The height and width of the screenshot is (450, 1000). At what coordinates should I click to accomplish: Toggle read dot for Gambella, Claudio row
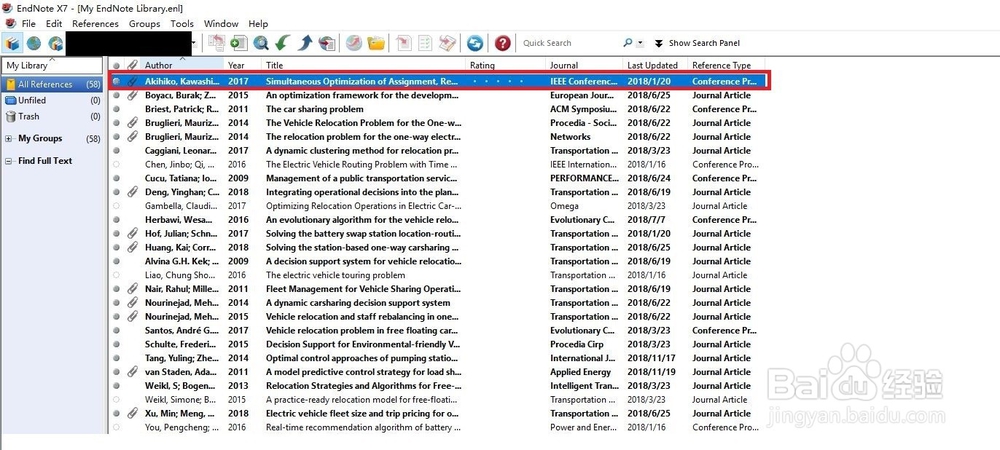[x=116, y=206]
